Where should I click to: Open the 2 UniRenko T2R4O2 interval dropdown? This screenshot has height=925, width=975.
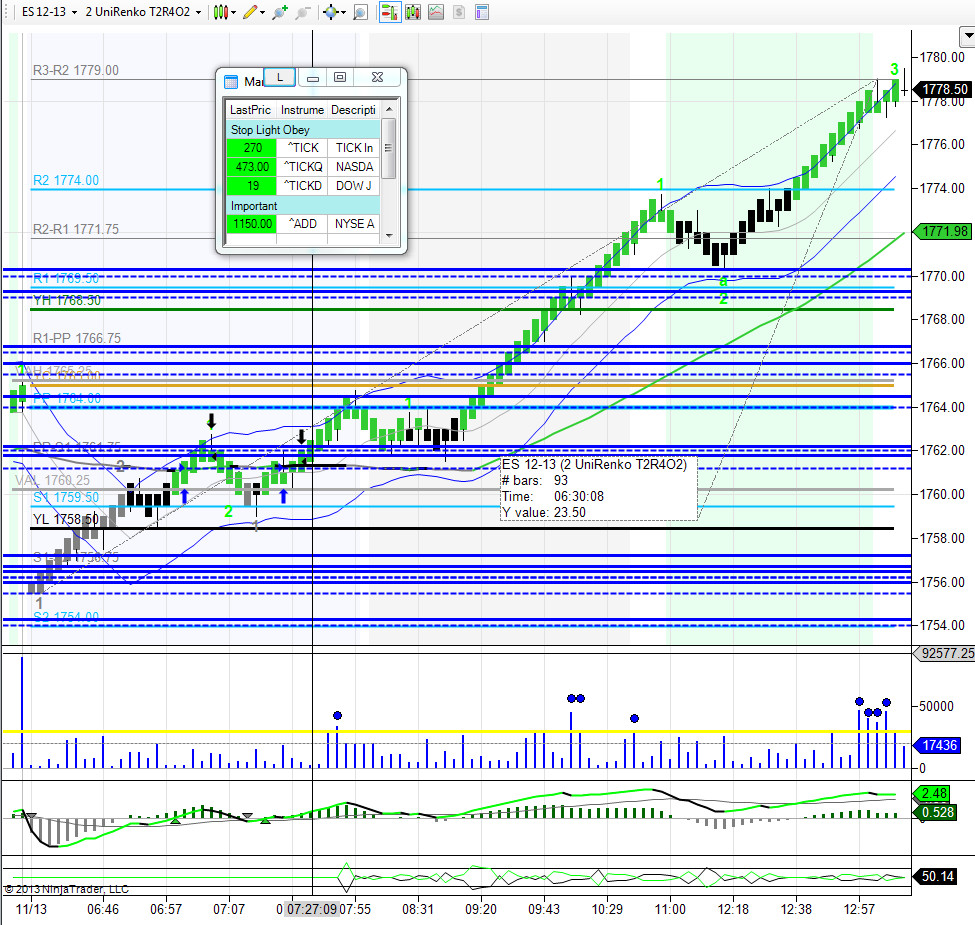tap(143, 12)
